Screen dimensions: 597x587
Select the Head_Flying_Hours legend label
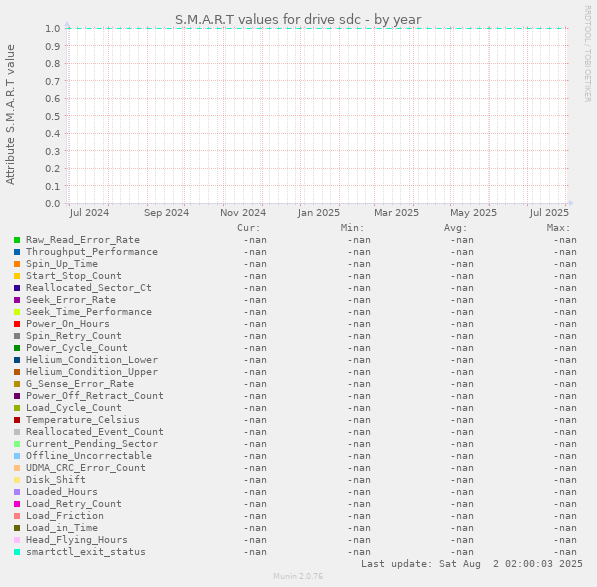pyautogui.click(x=77, y=540)
